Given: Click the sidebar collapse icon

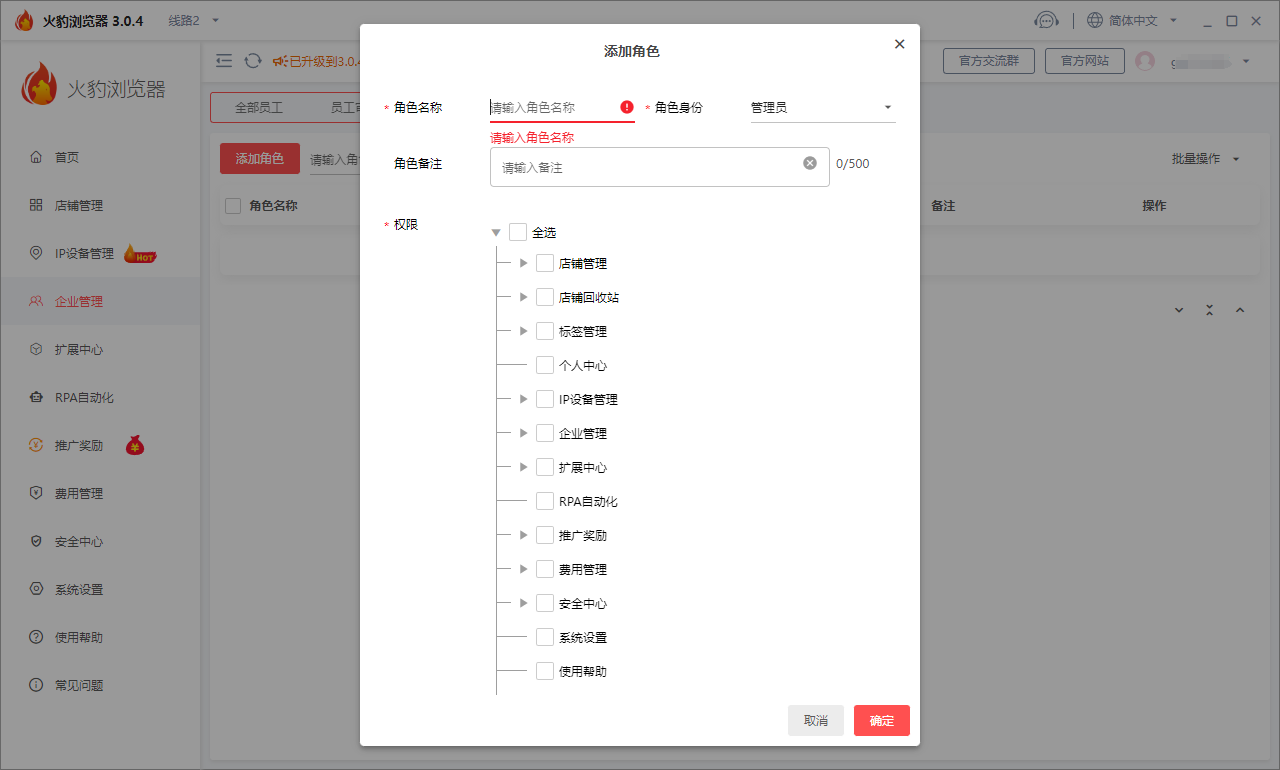Looking at the screenshot, I should pos(224,61).
